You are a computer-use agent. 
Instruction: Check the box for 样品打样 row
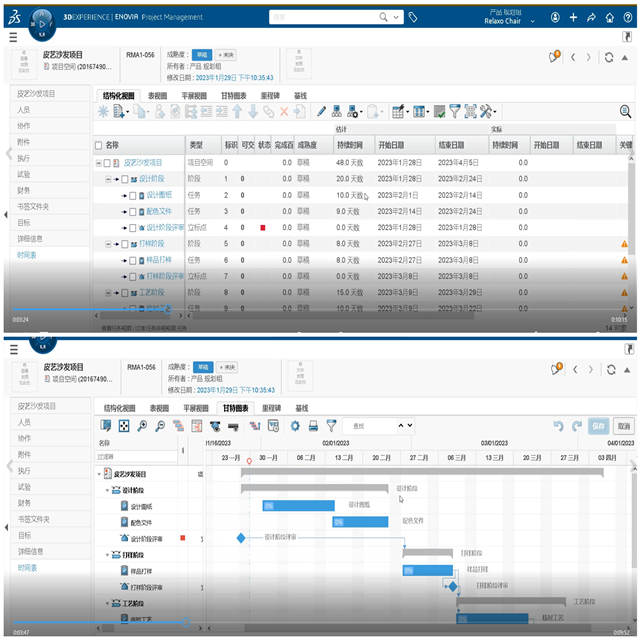[132, 260]
